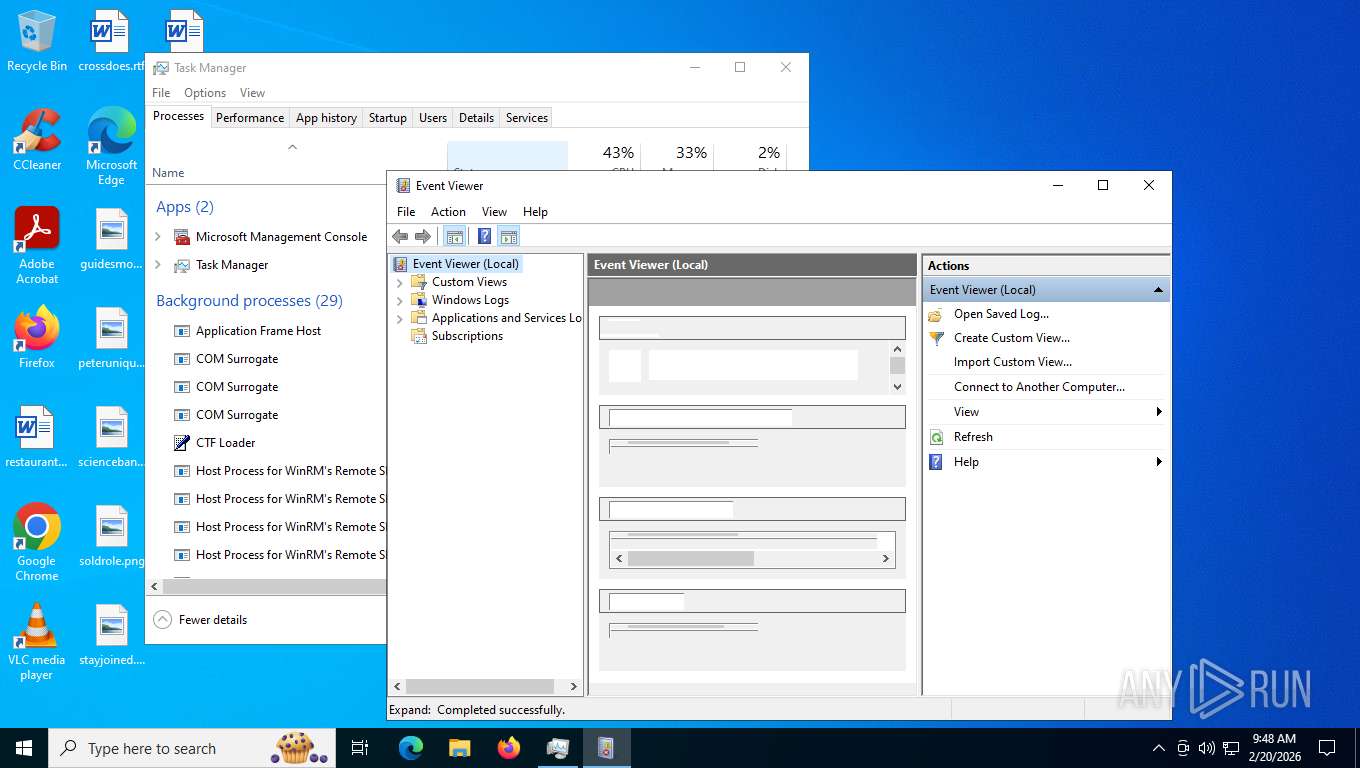Screen dimensions: 1360x768
Task: Click the Back arrow in Event Viewer toolbar
Action: [400, 237]
